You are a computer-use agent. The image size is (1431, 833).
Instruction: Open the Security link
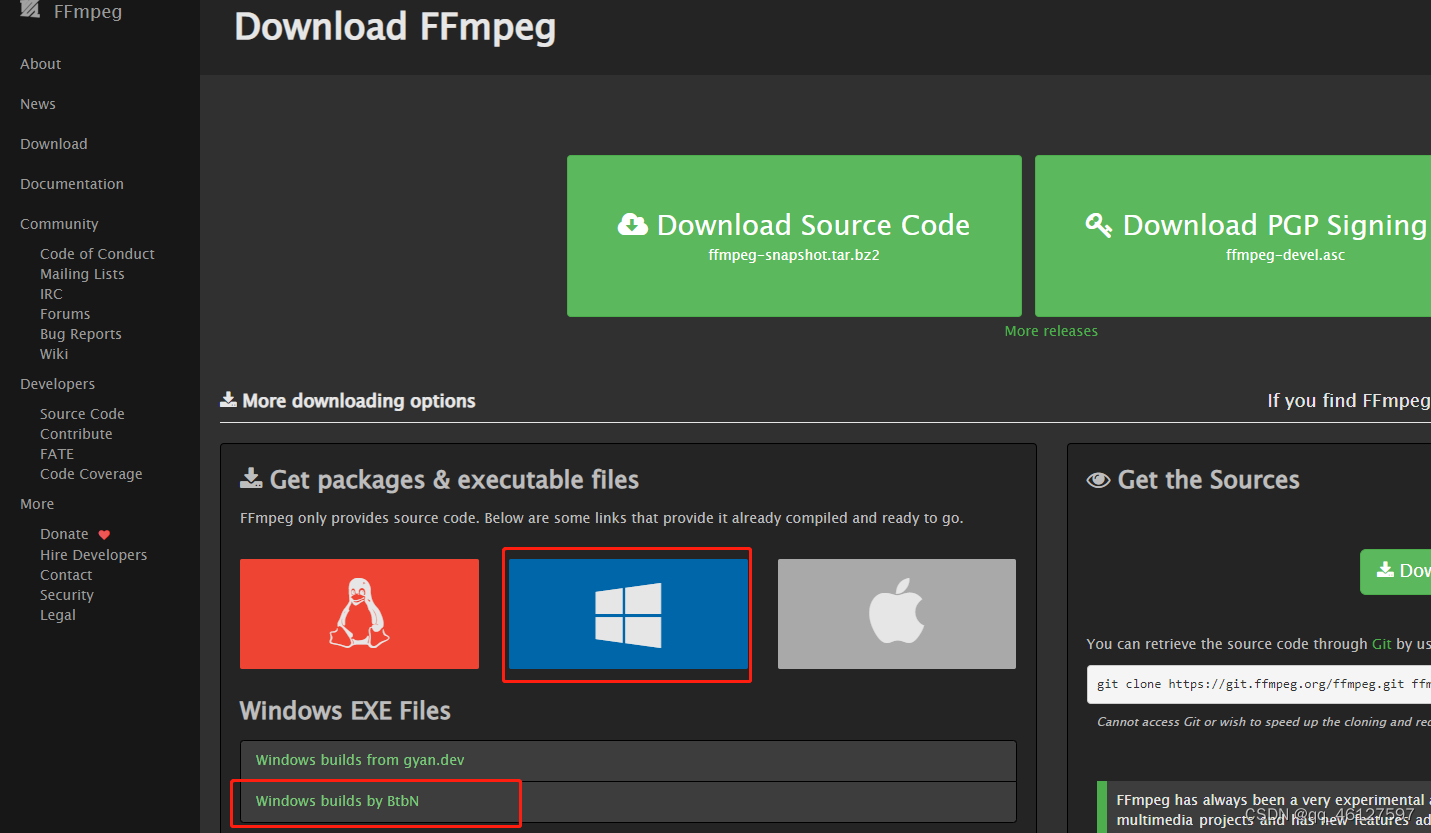[x=67, y=595]
